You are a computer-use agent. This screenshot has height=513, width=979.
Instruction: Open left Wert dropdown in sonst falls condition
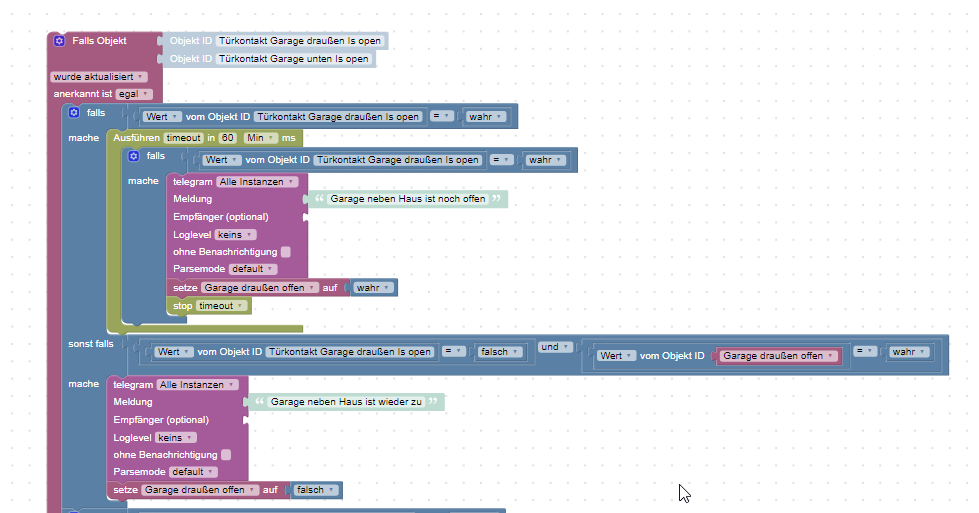click(x=174, y=353)
